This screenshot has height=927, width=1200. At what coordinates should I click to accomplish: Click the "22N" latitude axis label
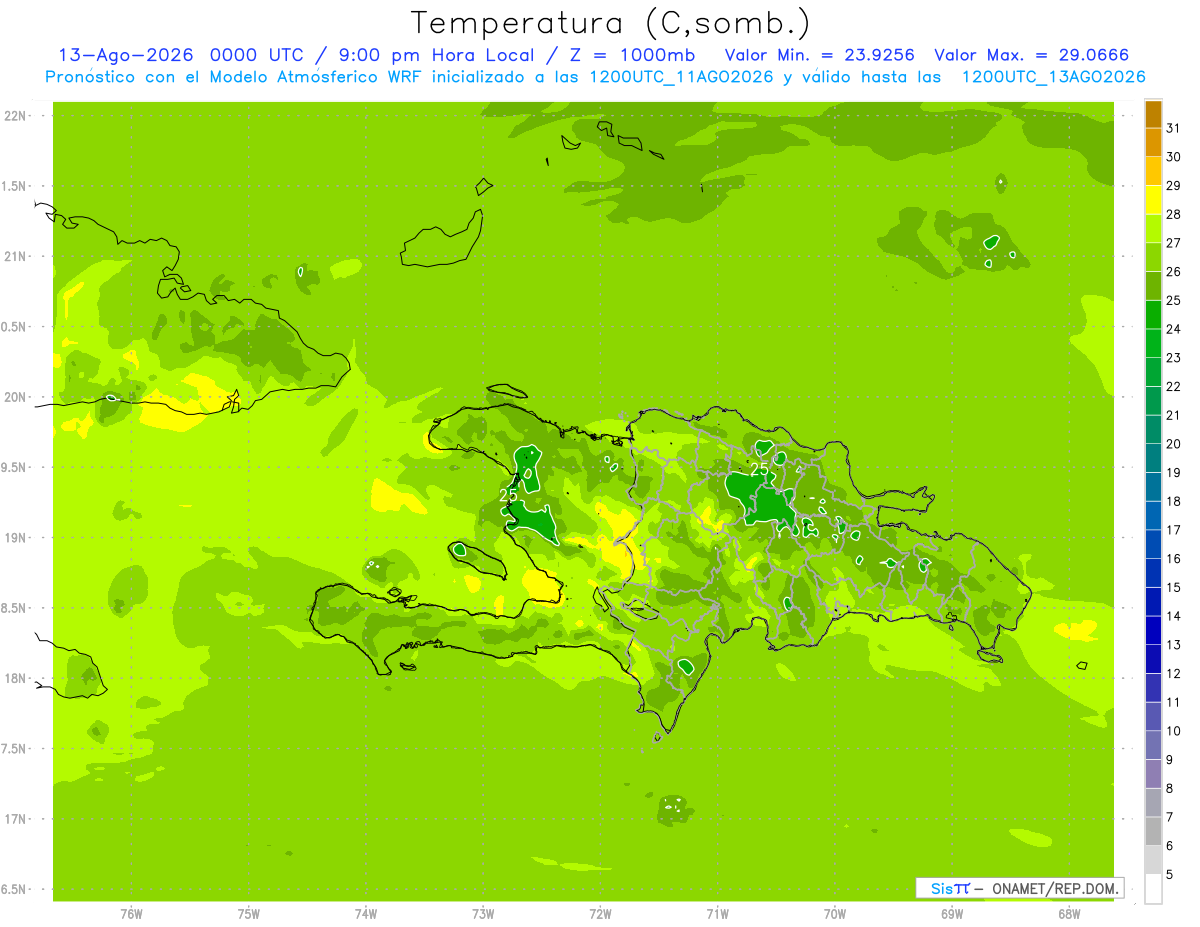point(15,116)
